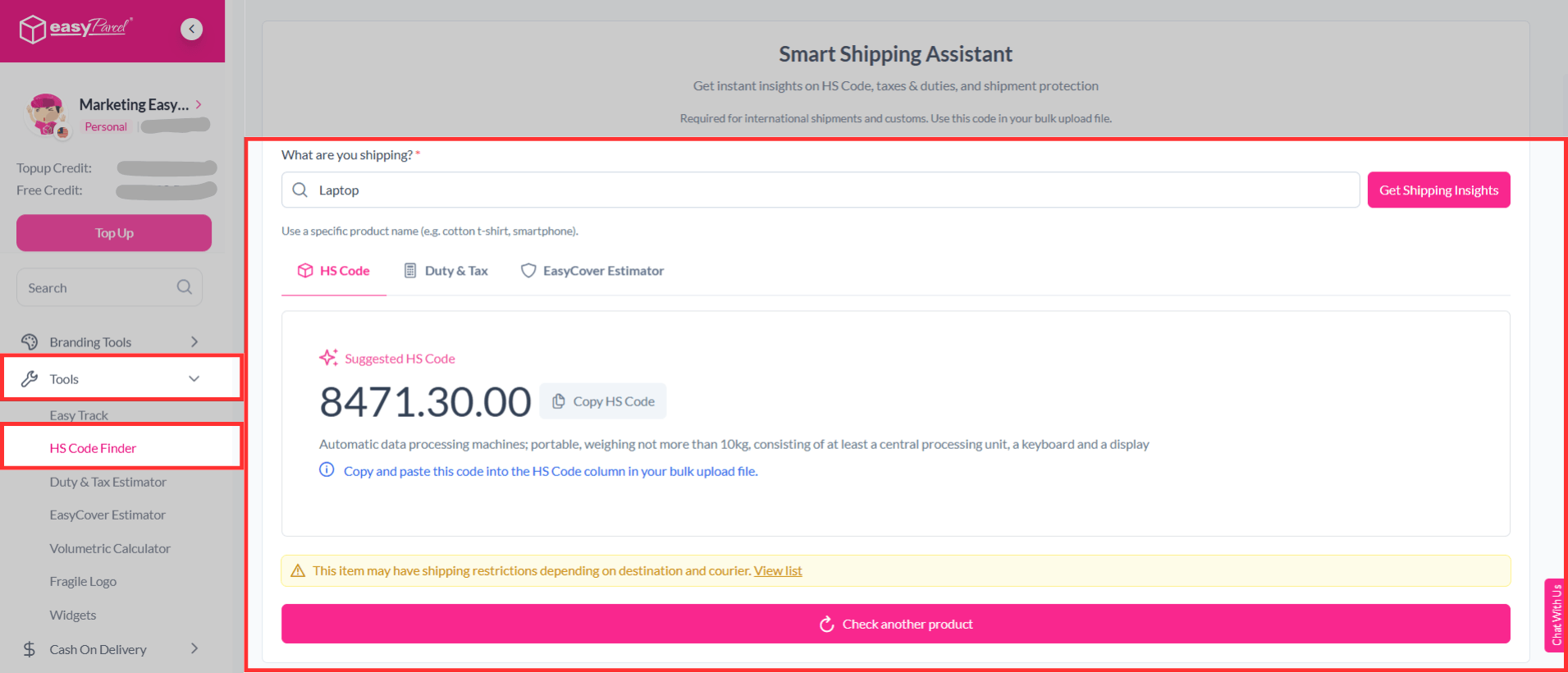1568x673 pixels.
Task: Open the View list restrictions link
Action: tap(778, 571)
